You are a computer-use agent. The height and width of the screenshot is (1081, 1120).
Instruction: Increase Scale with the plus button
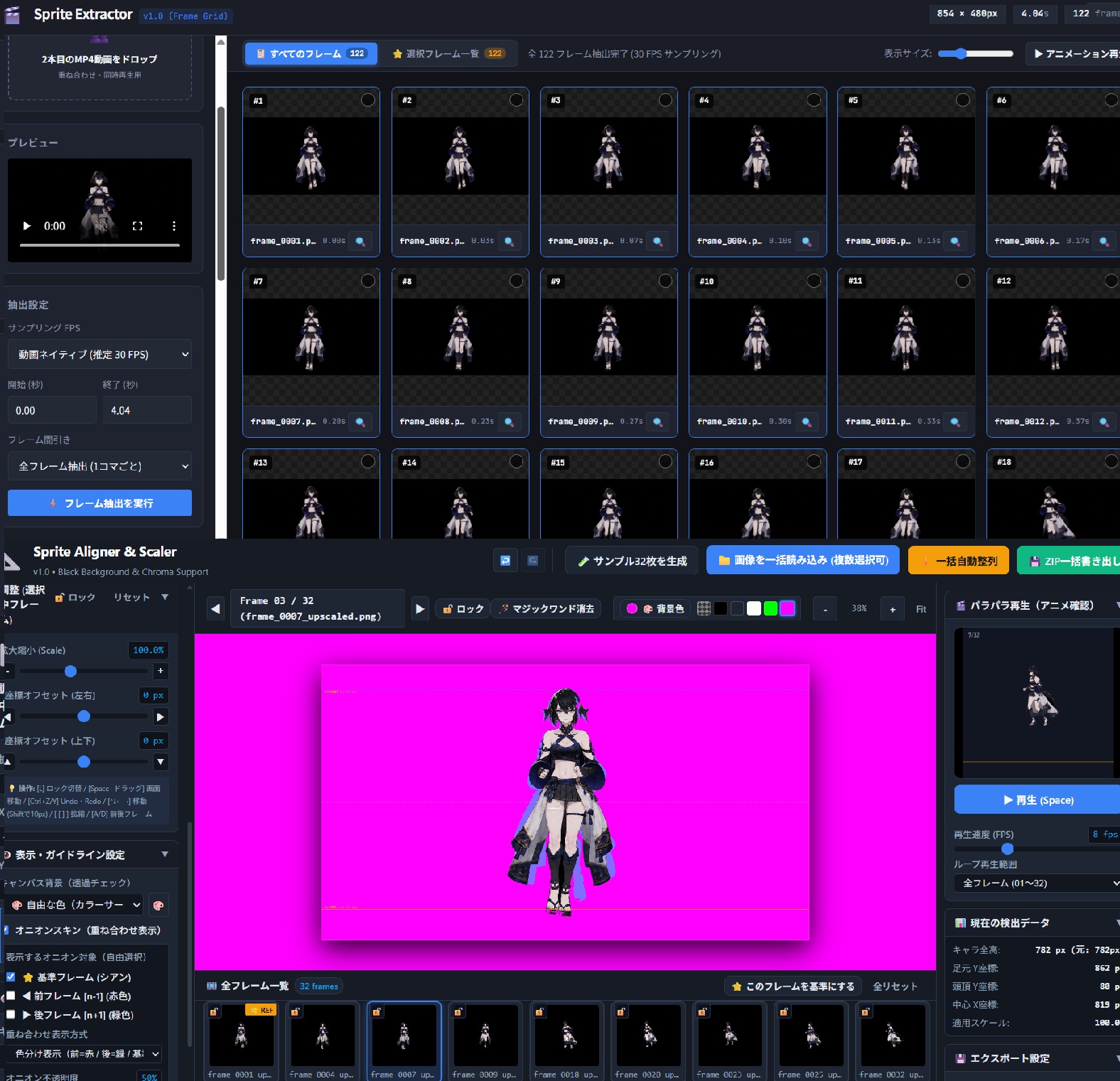point(161,671)
